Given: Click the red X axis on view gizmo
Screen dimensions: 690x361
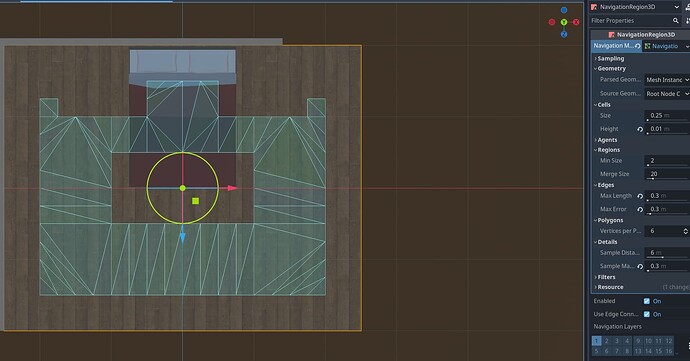Looking at the screenshot, I should [x=576, y=22].
